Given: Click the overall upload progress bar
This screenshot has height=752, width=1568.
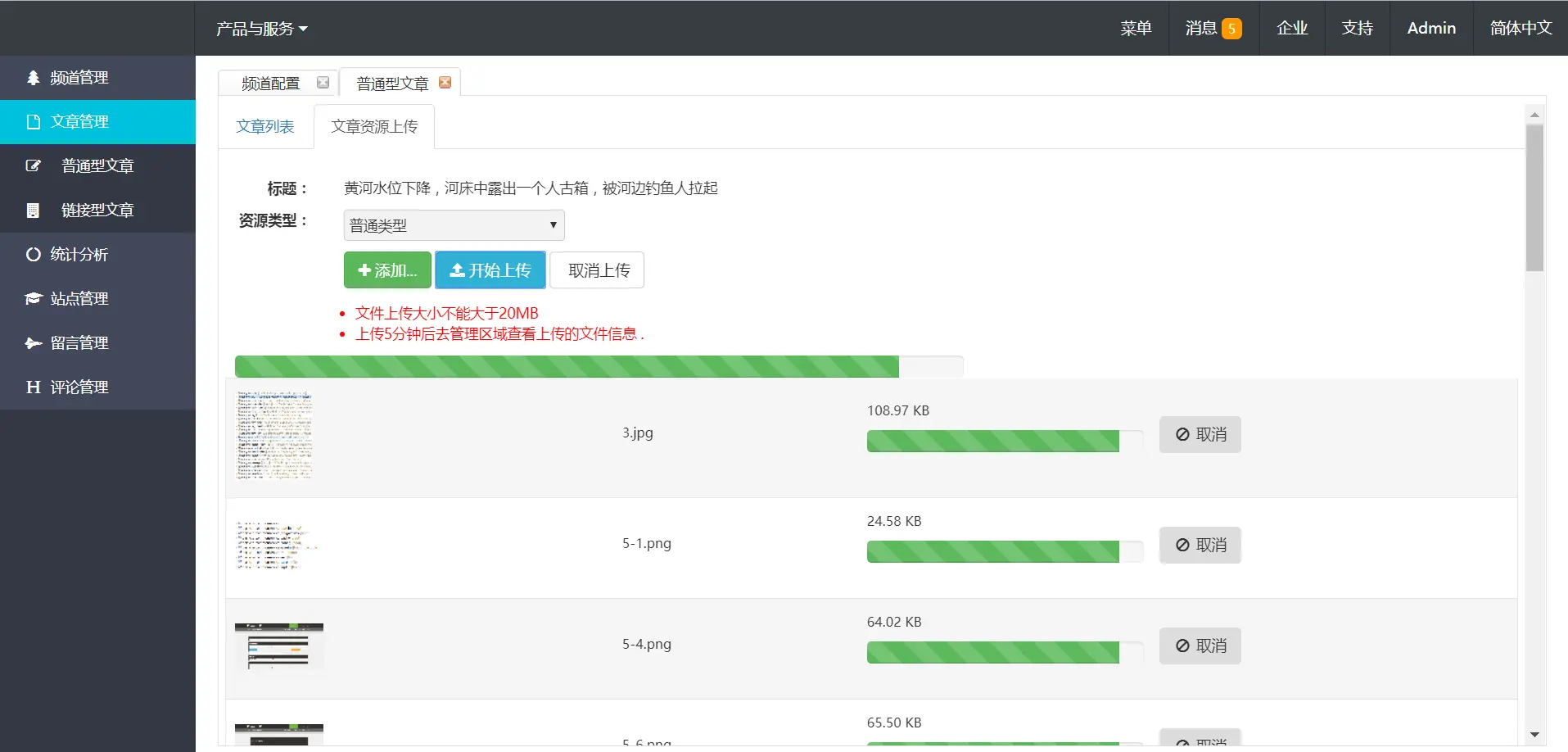Looking at the screenshot, I should (599, 366).
